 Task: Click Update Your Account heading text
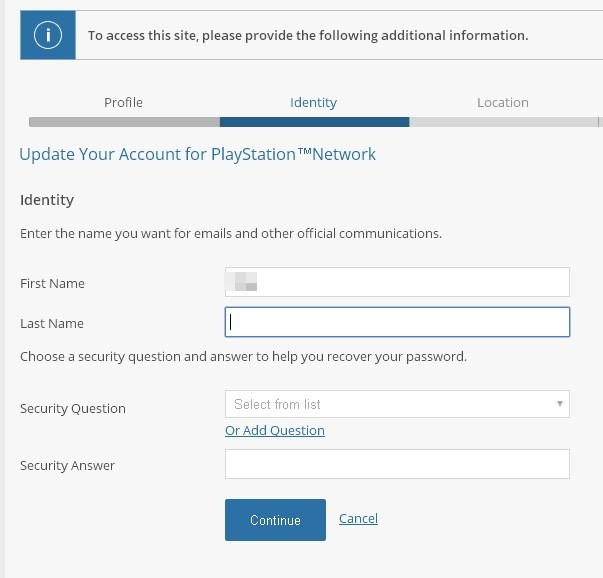tap(198, 155)
